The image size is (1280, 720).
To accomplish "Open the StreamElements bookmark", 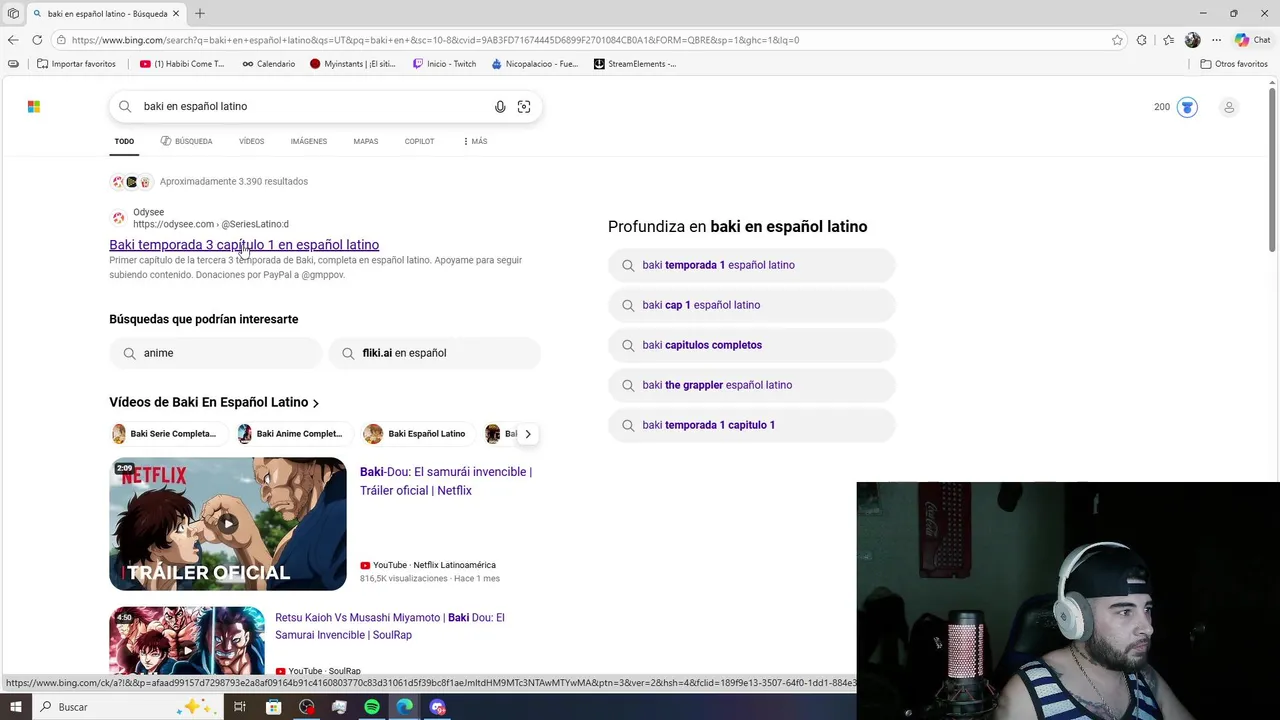I will (635, 64).
